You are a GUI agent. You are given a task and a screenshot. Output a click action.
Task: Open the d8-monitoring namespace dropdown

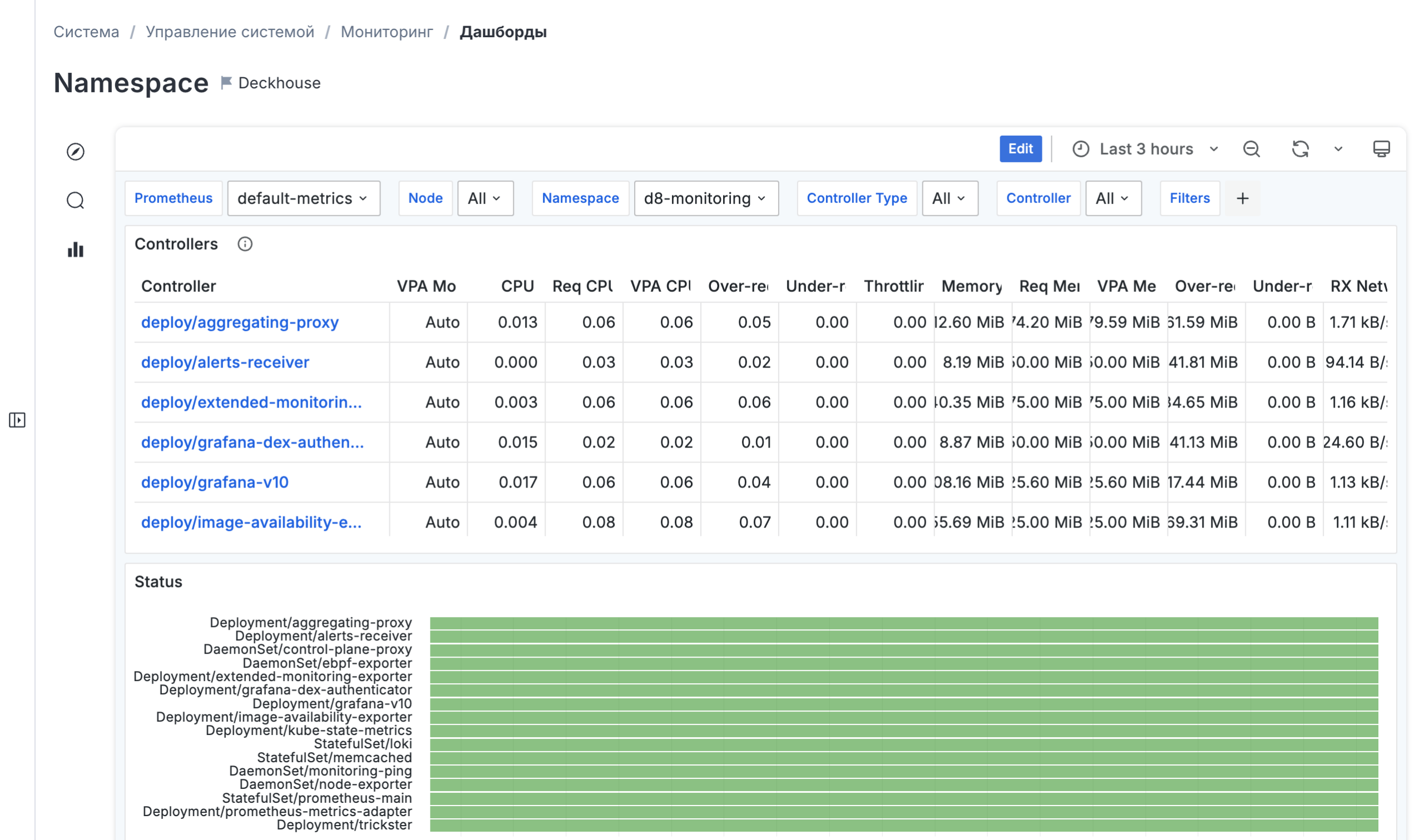[705, 198]
